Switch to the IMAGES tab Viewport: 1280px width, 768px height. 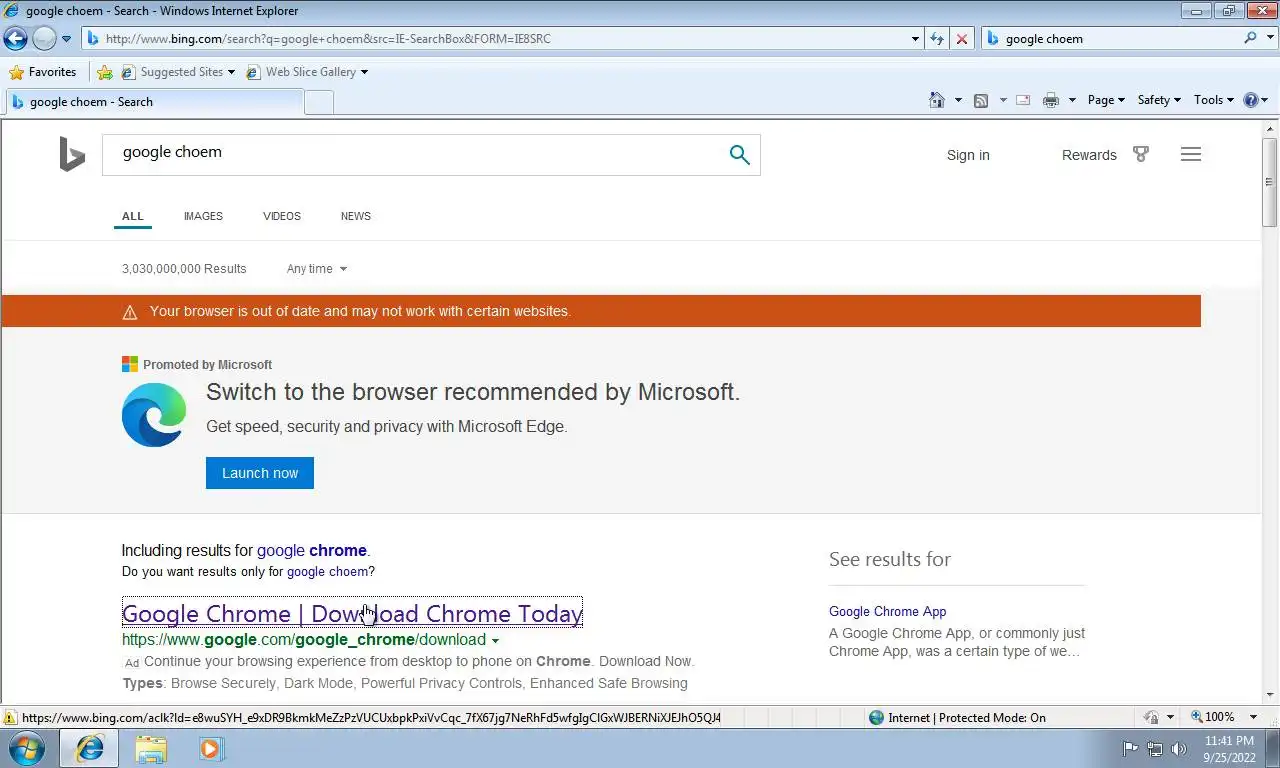click(203, 216)
